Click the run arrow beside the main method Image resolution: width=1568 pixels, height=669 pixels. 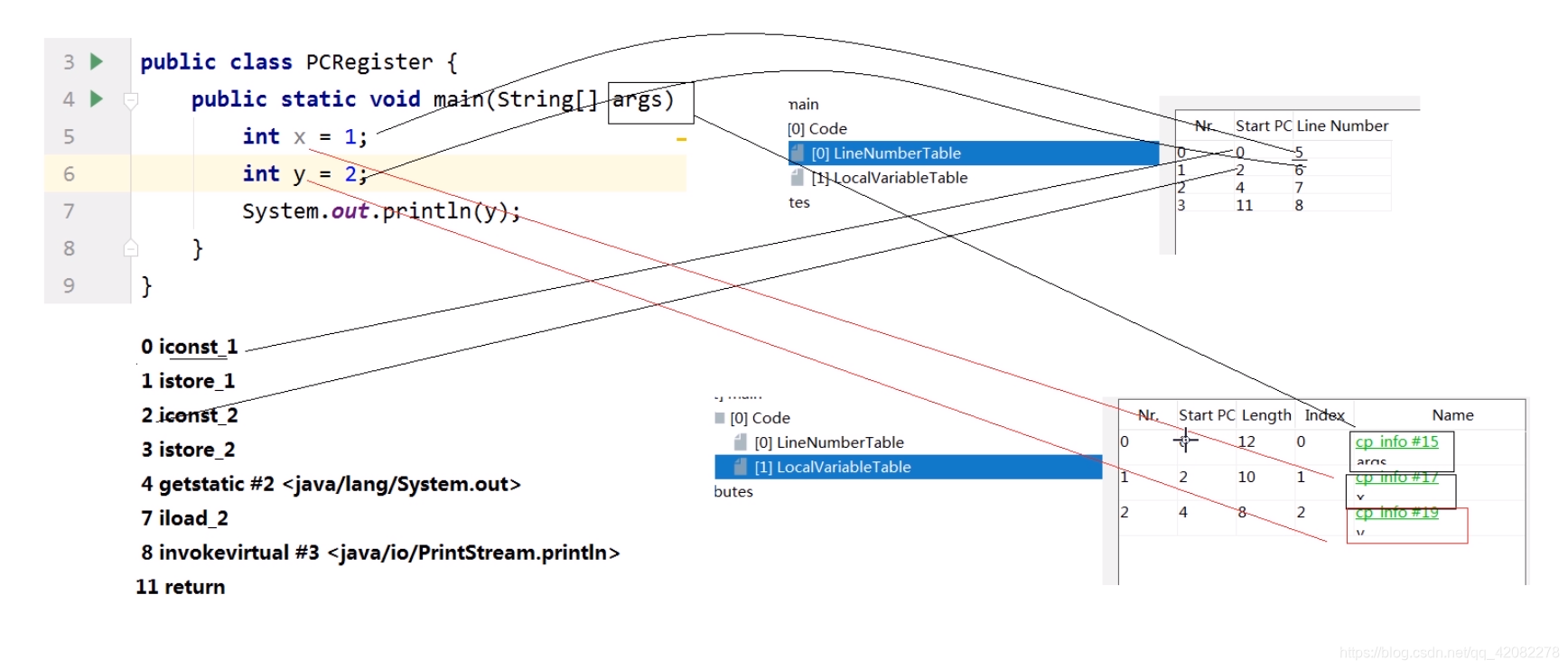97,98
